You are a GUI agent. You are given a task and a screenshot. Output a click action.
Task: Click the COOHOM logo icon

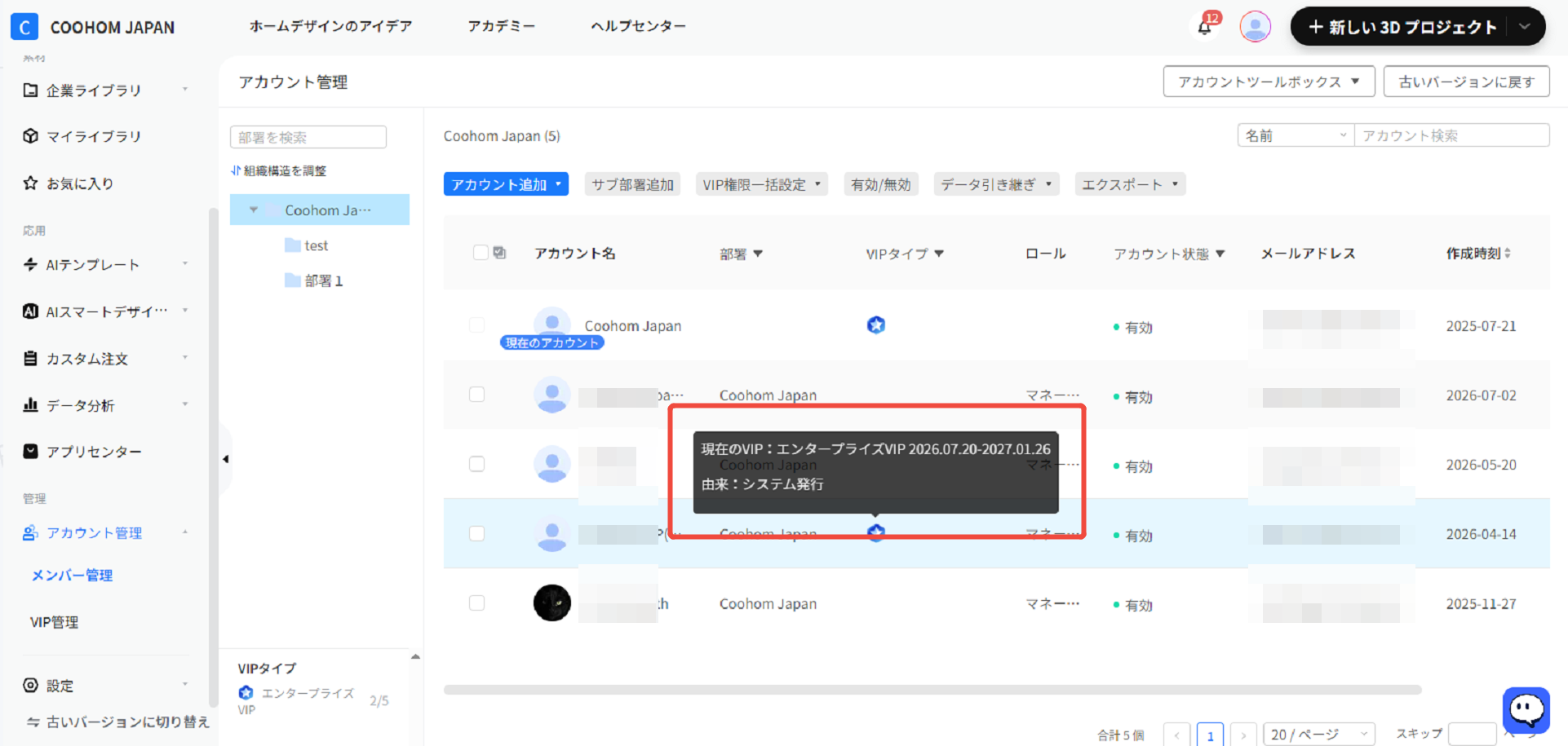tap(24, 27)
